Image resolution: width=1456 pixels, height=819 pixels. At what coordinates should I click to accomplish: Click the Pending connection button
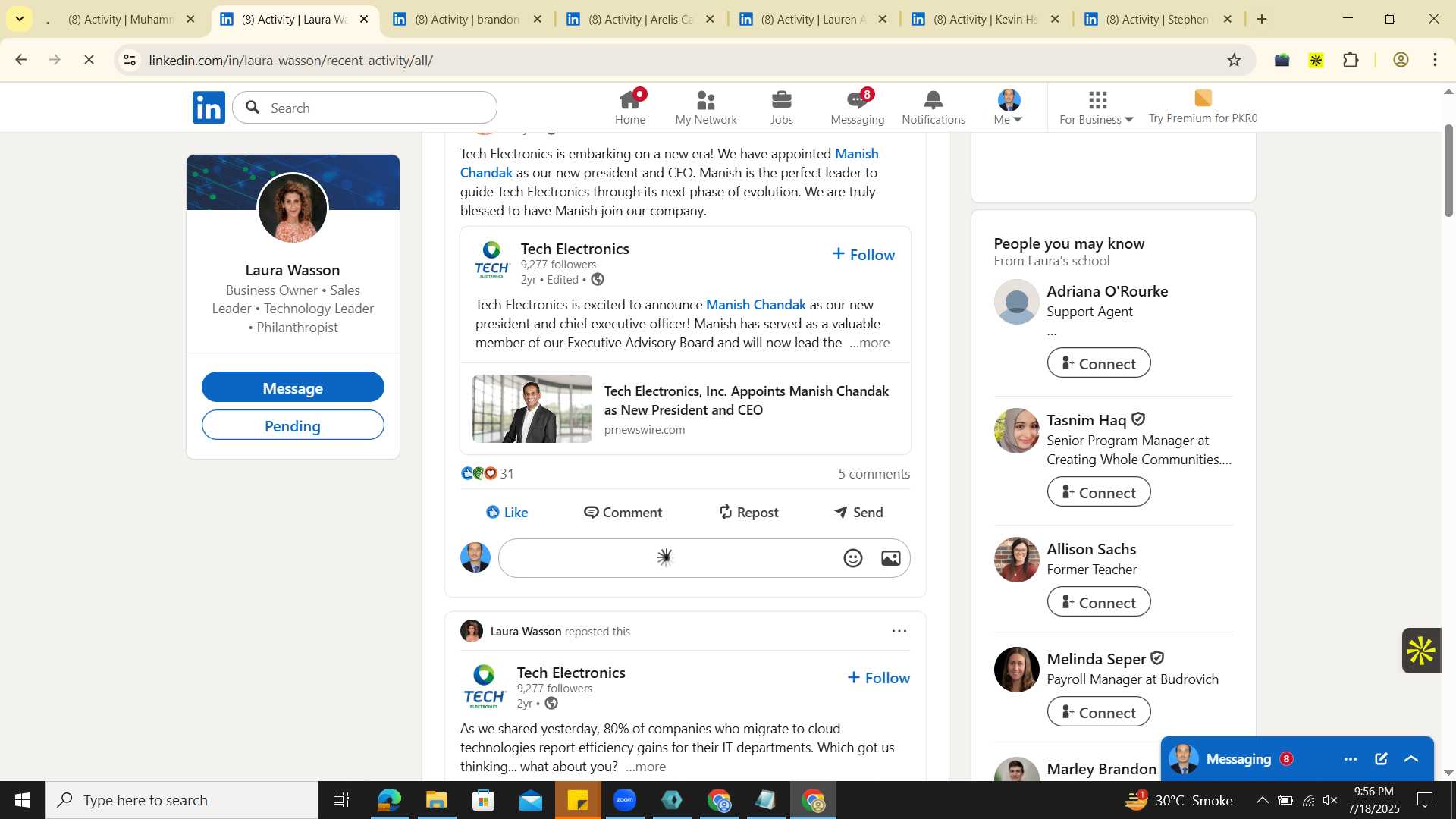click(293, 425)
